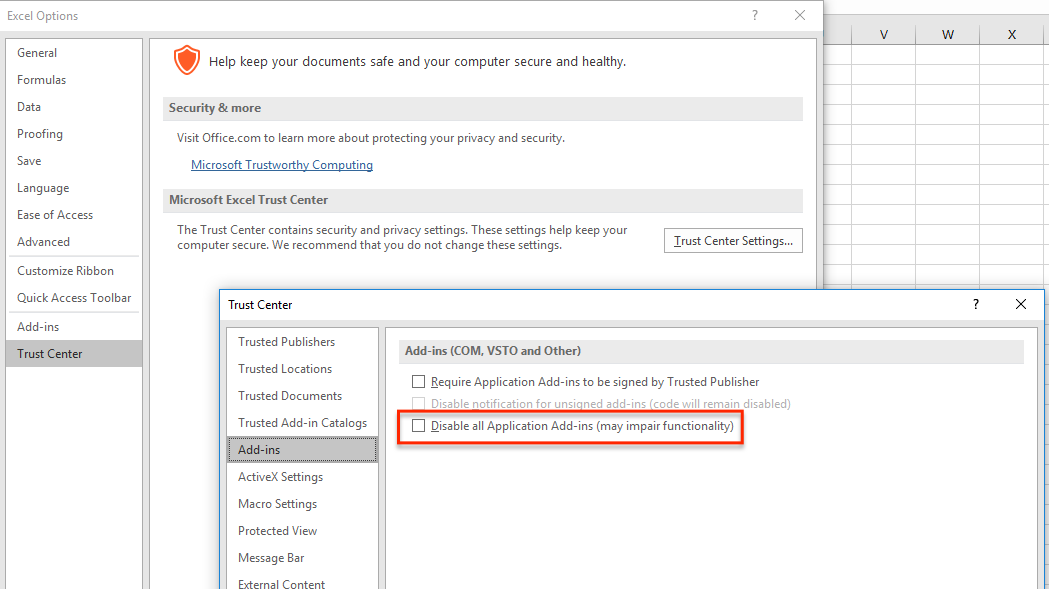Select Protected View section

coord(278,531)
